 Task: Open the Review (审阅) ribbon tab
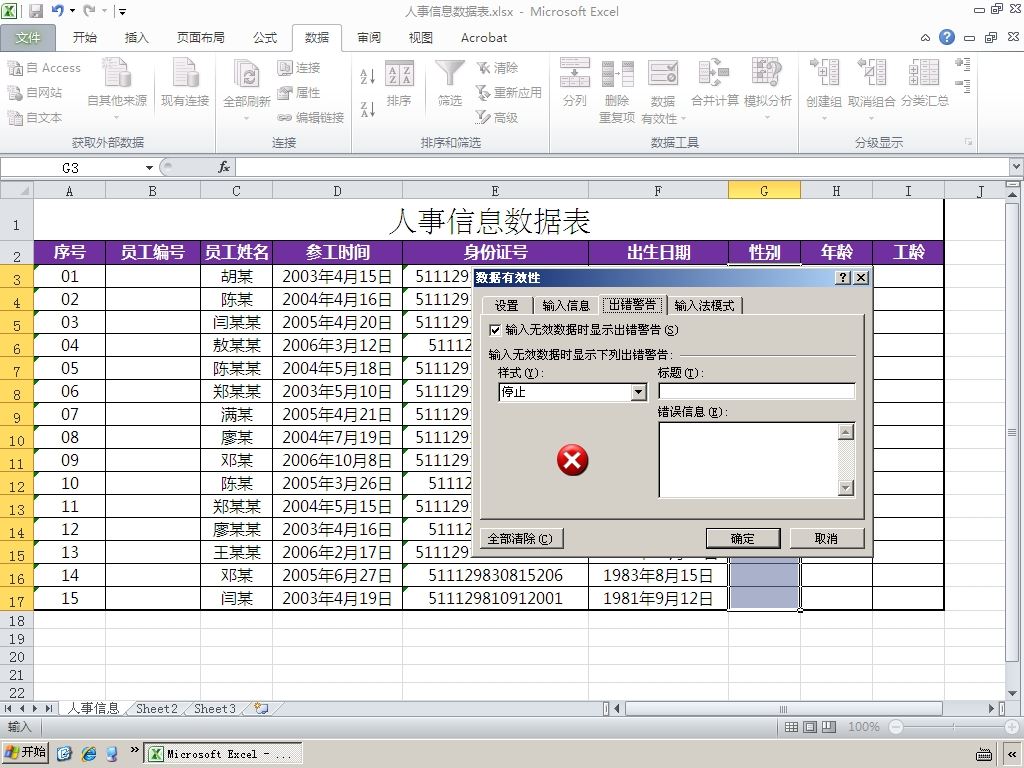pos(369,38)
